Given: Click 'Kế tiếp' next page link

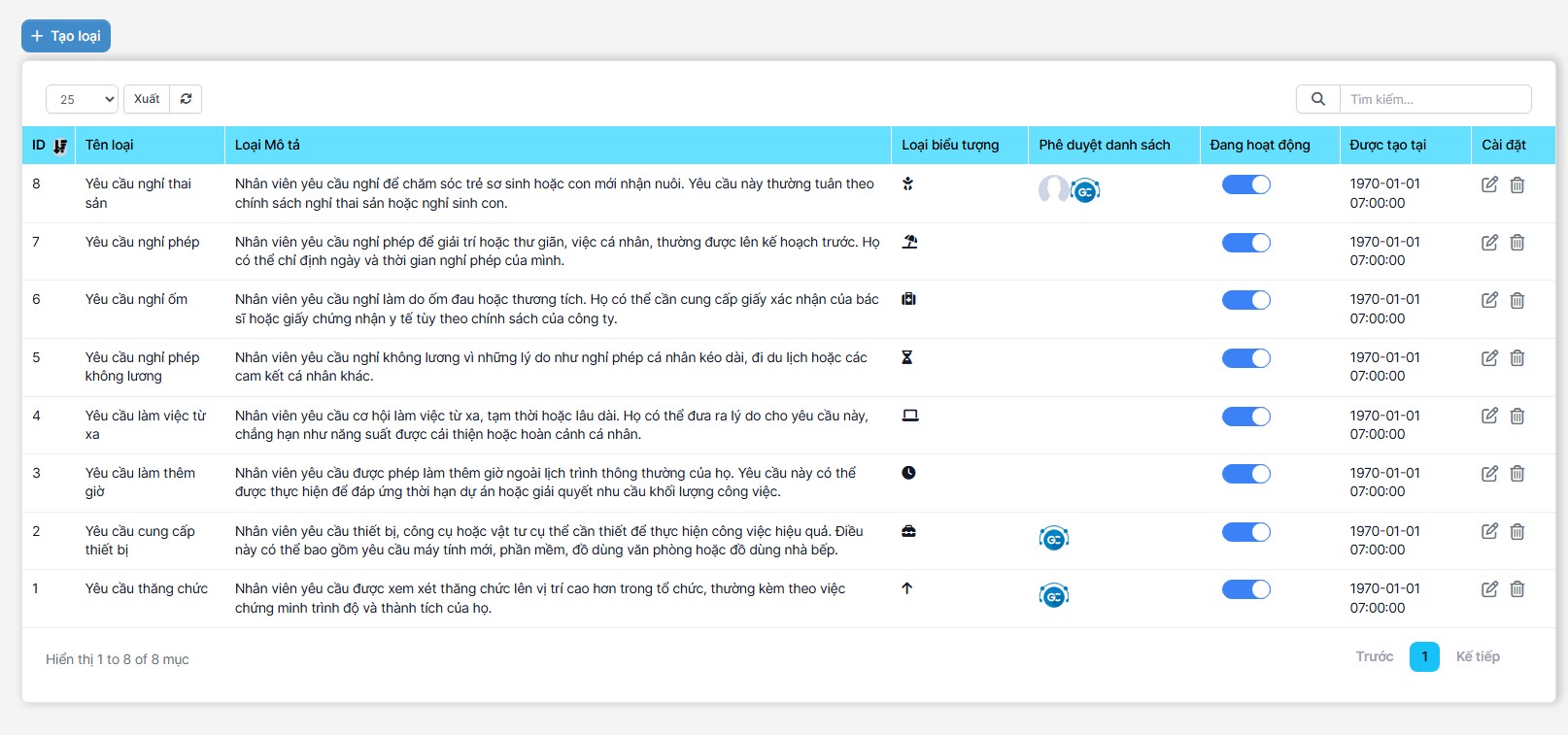Looking at the screenshot, I should point(1477,657).
